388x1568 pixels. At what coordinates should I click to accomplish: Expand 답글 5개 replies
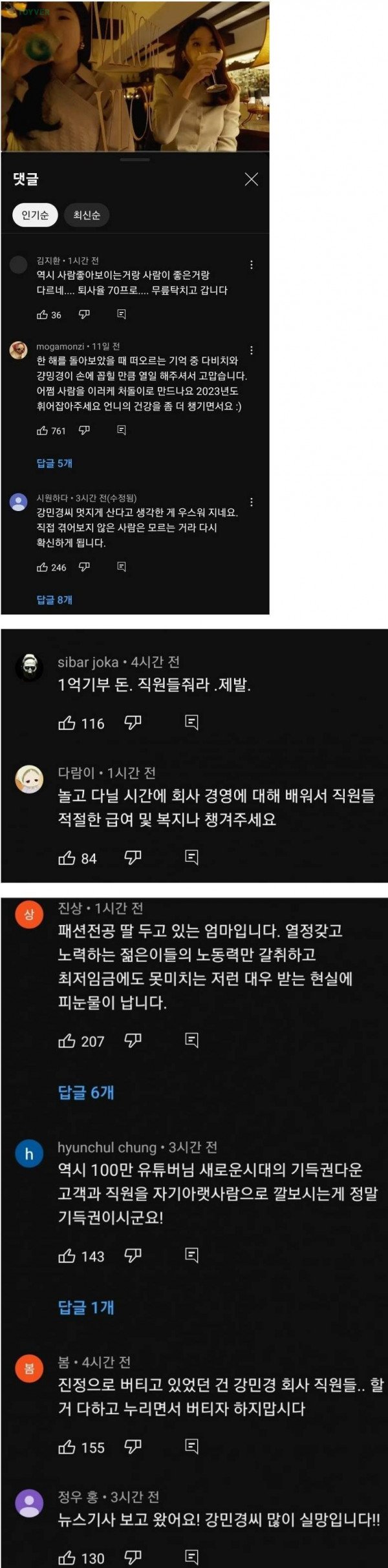click(54, 463)
